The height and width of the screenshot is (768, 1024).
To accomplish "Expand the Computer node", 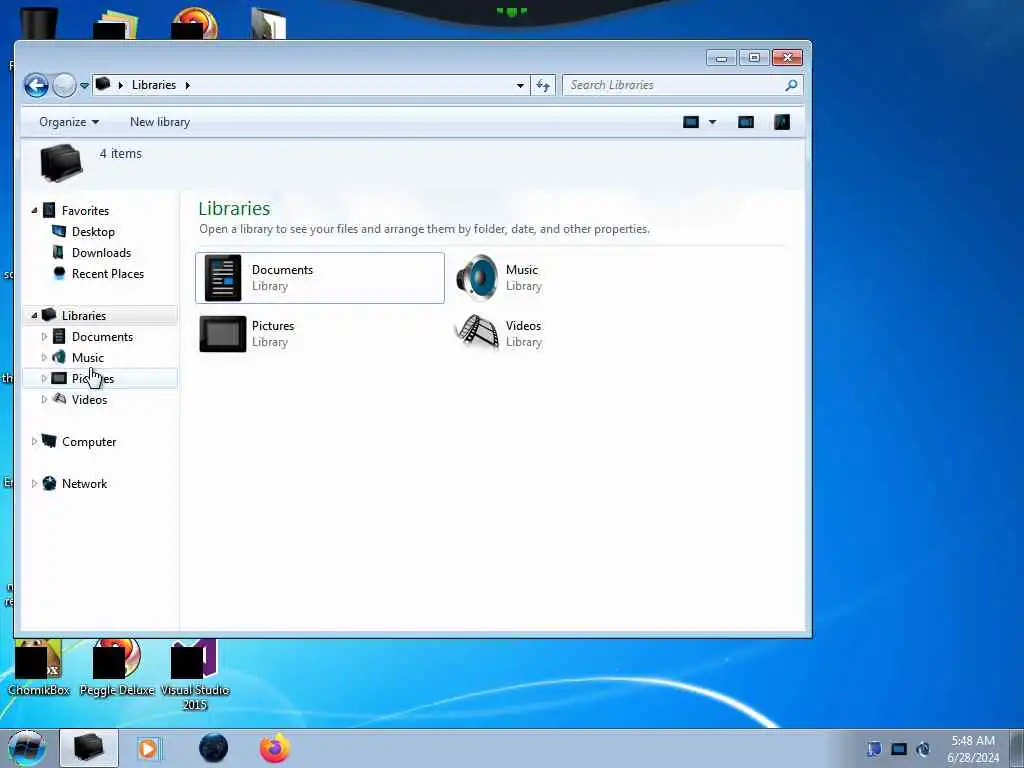I will pyautogui.click(x=34, y=441).
